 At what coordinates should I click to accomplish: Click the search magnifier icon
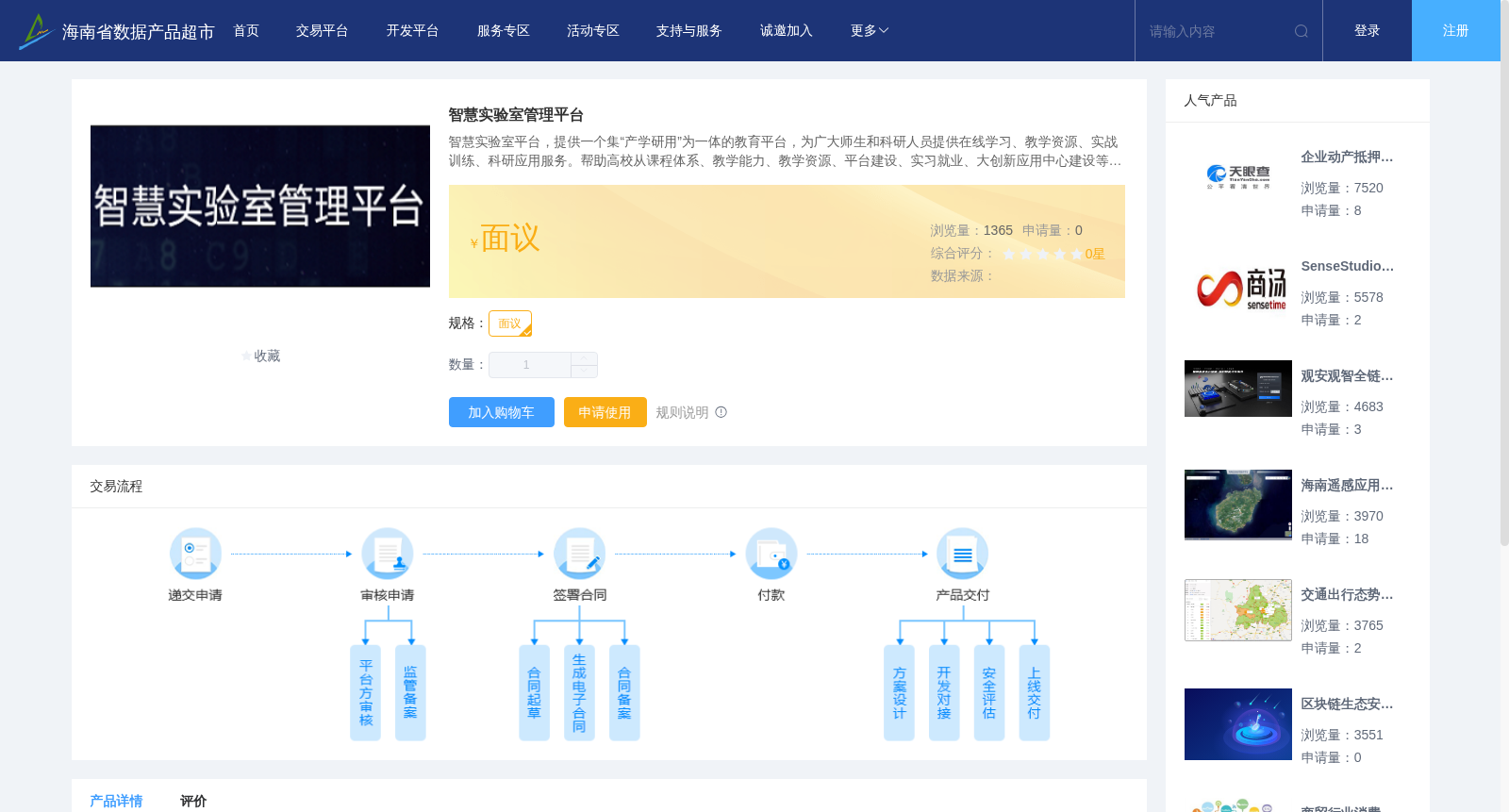click(1302, 31)
